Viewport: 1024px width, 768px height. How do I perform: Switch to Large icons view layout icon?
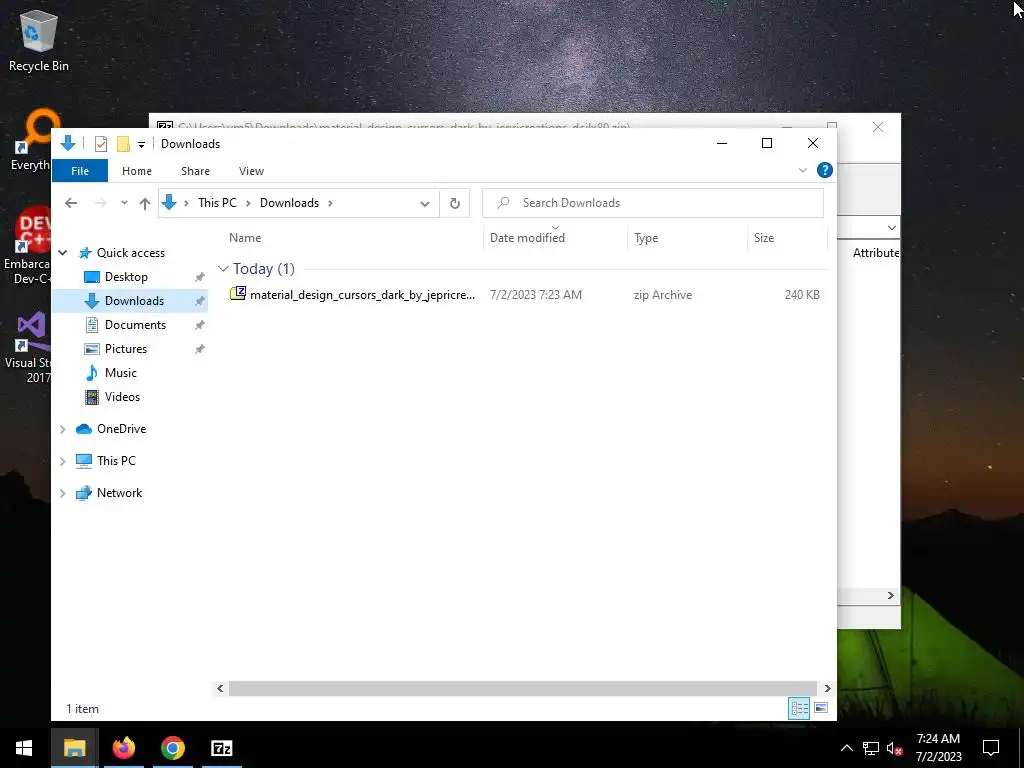tap(822, 709)
